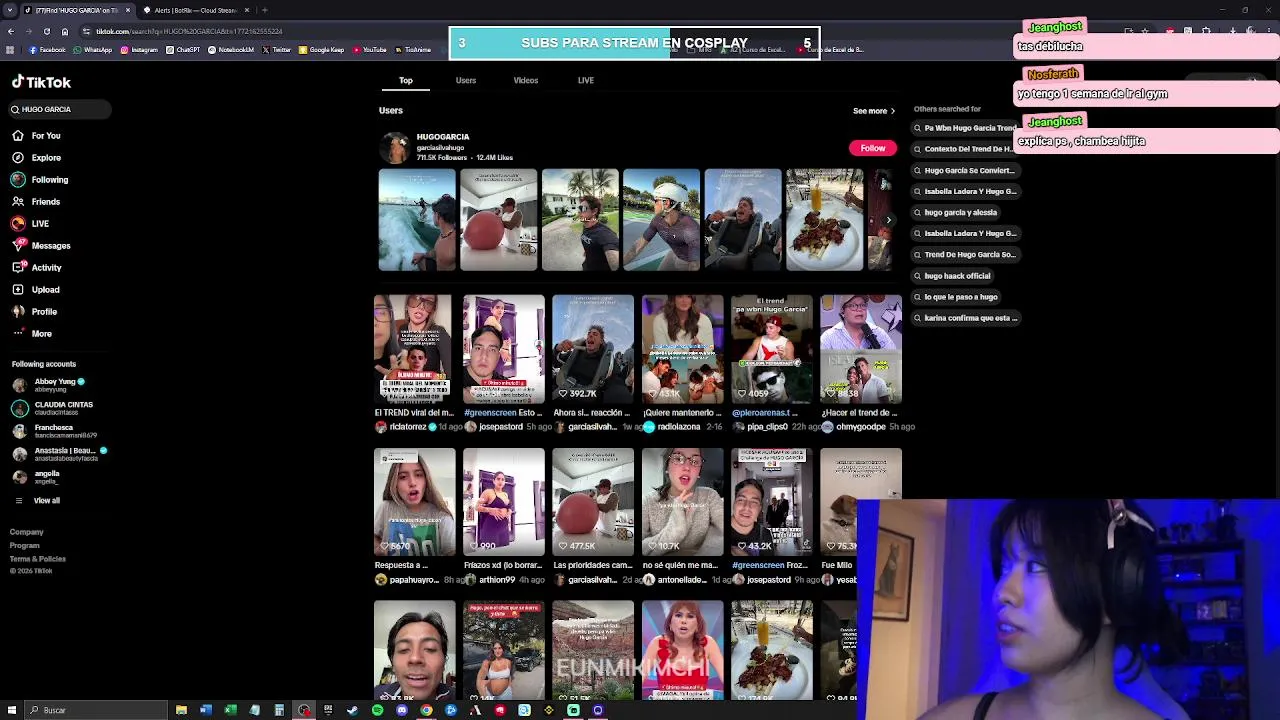Open the Explore compass icon
This screenshot has height=720, width=1280.
click(x=18, y=158)
